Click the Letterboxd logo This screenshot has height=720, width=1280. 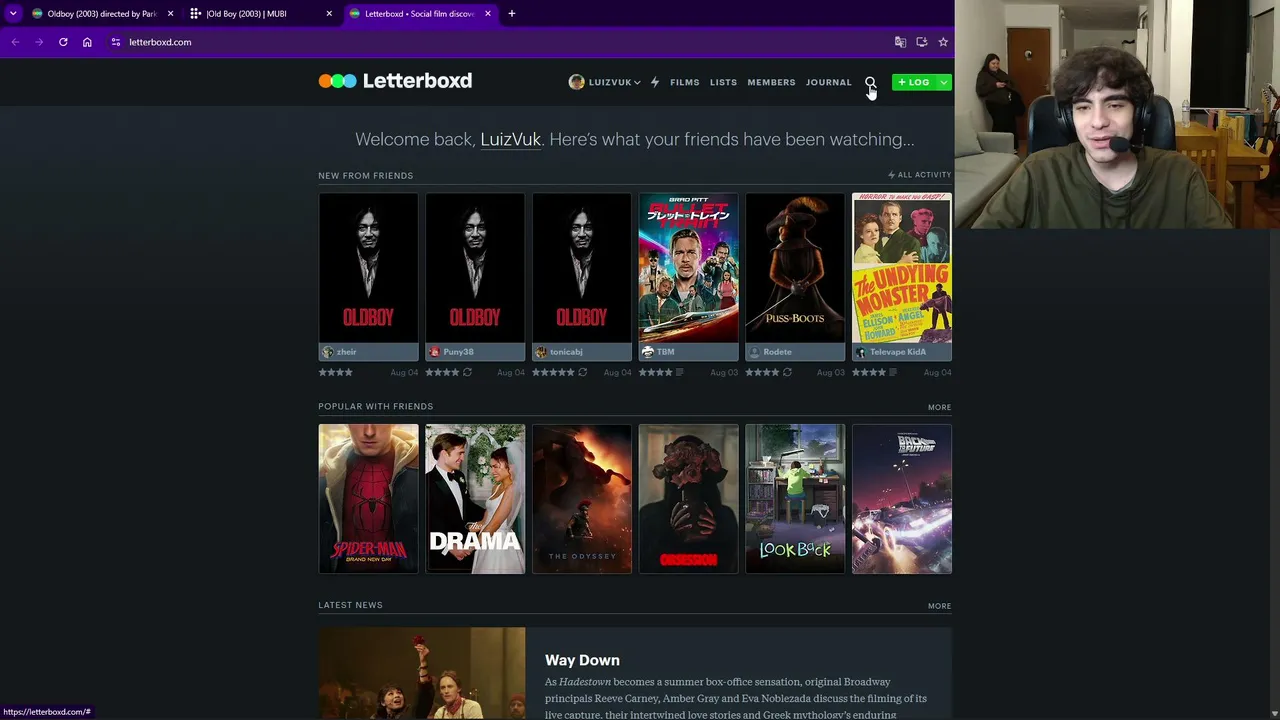coord(395,81)
